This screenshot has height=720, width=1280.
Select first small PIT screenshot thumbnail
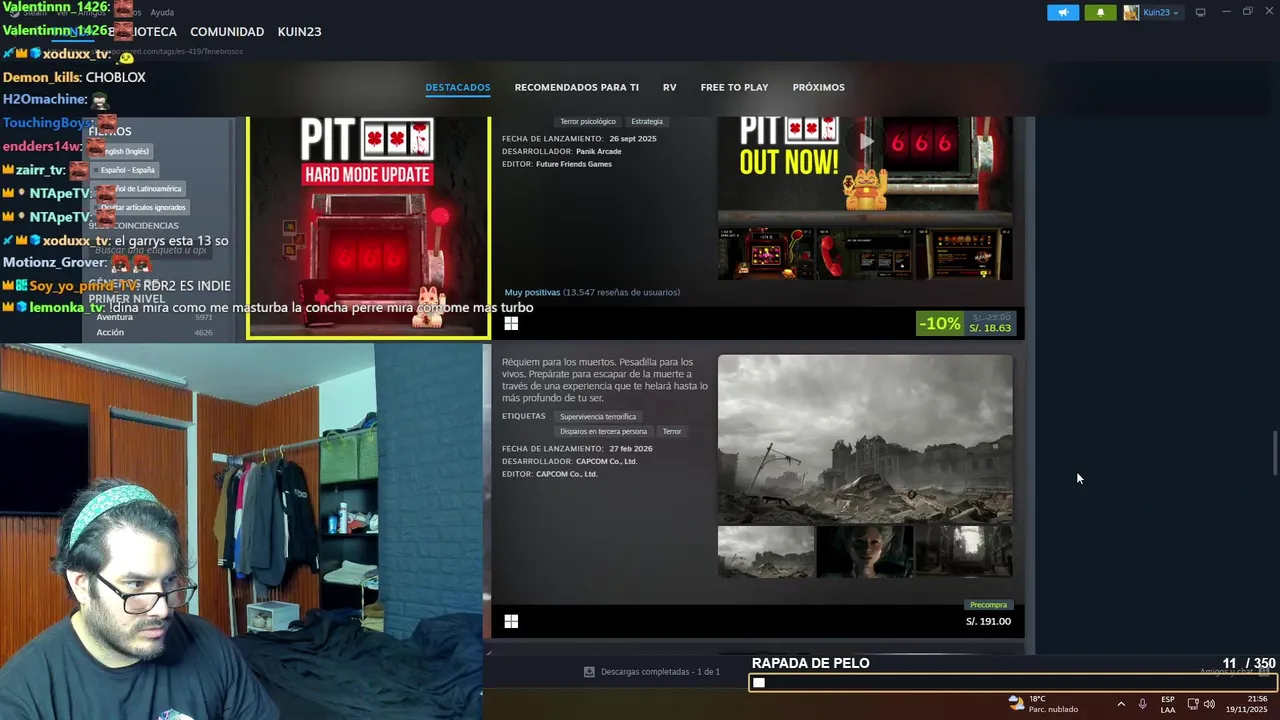point(765,254)
